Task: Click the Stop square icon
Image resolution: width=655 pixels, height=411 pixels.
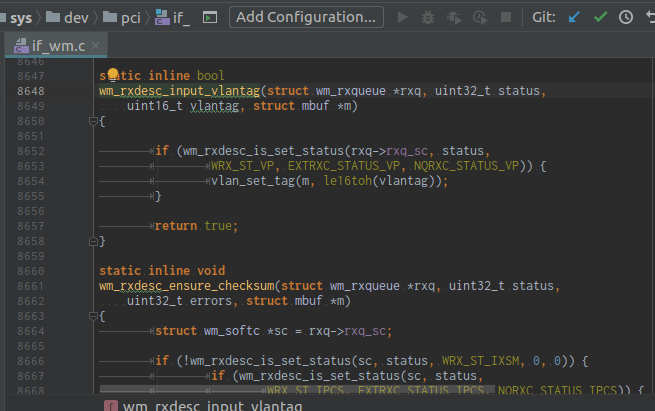Action: point(505,17)
